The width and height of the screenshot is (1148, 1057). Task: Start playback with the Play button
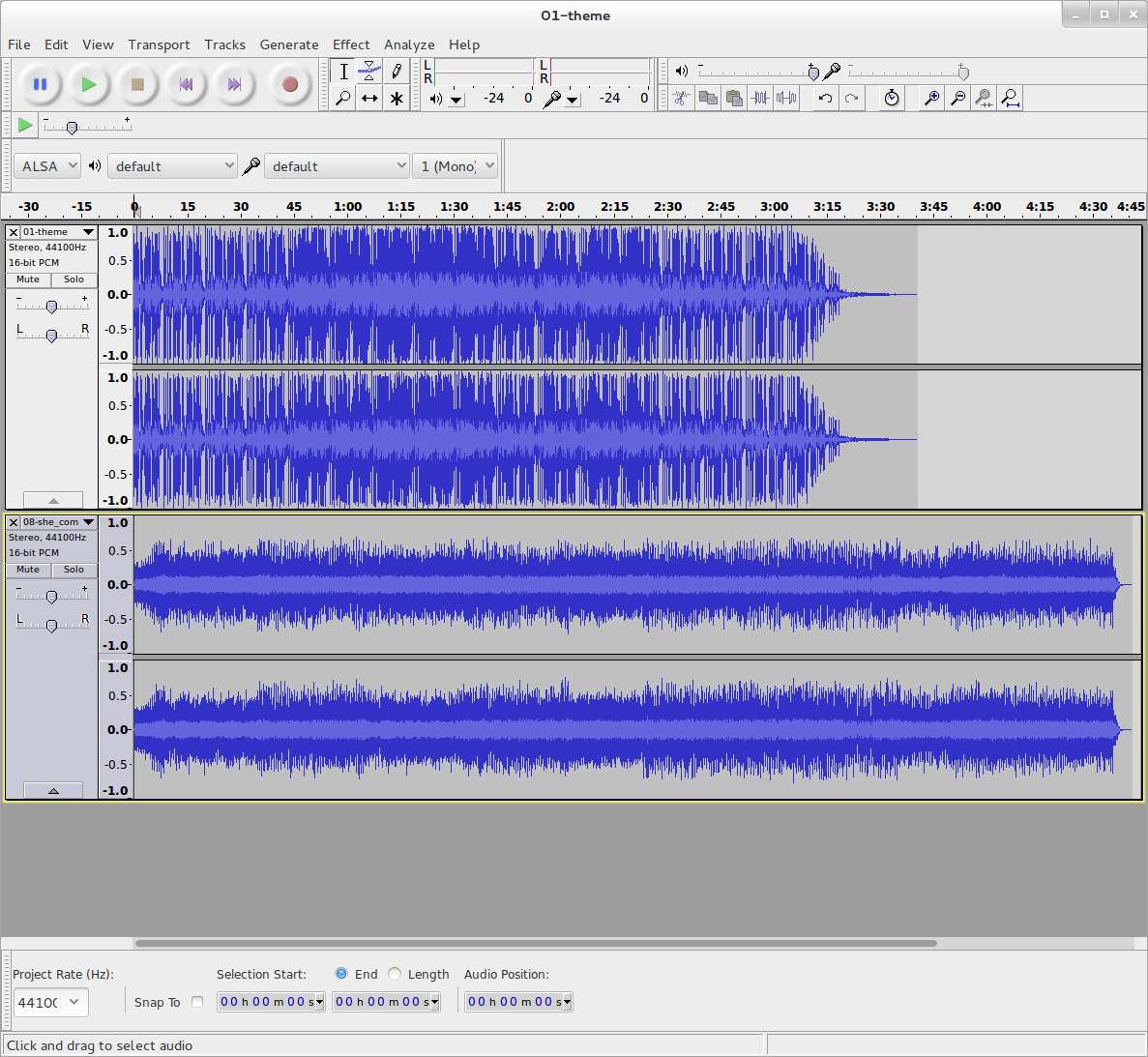coord(89,84)
